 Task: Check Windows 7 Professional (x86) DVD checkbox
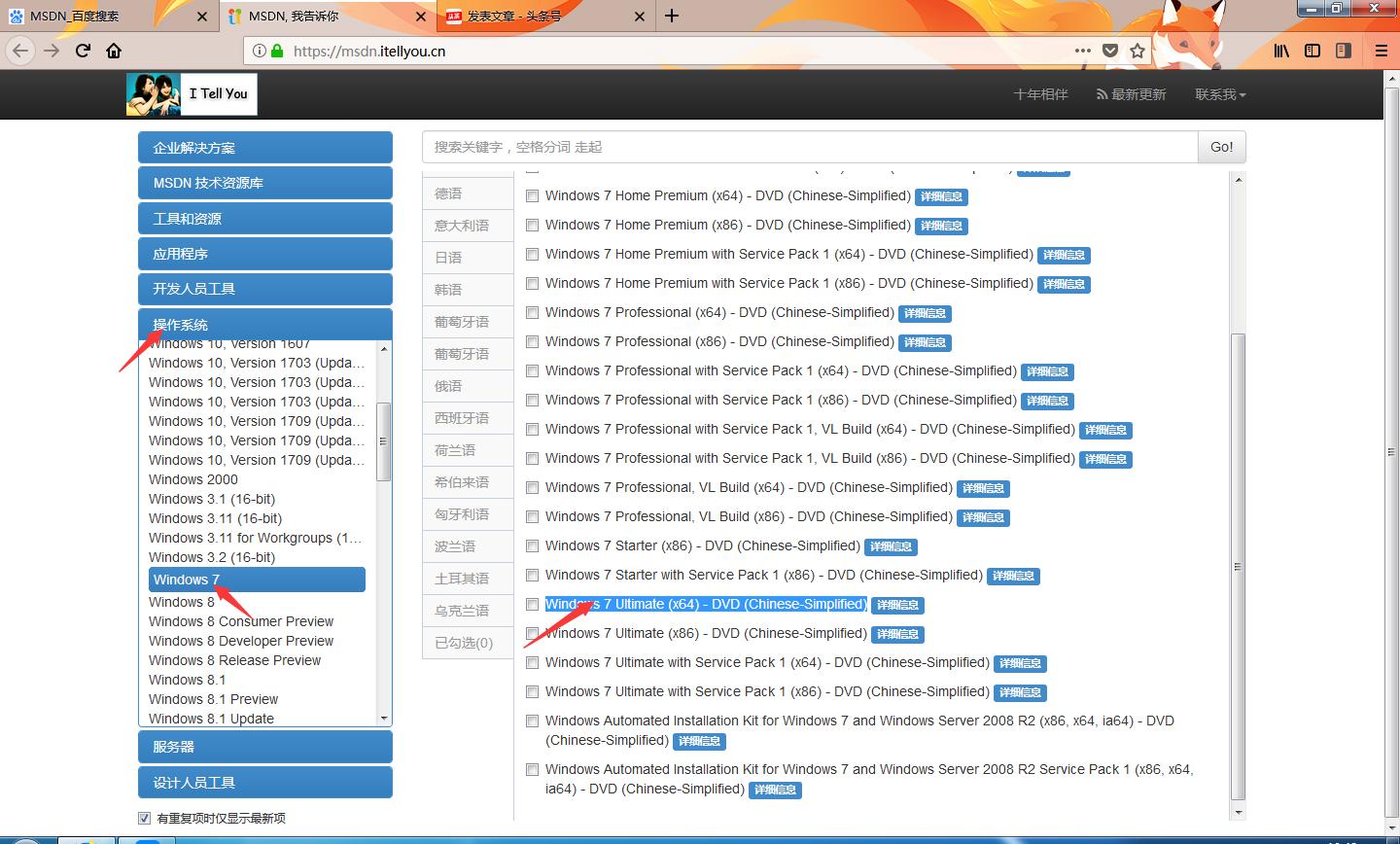(x=533, y=341)
